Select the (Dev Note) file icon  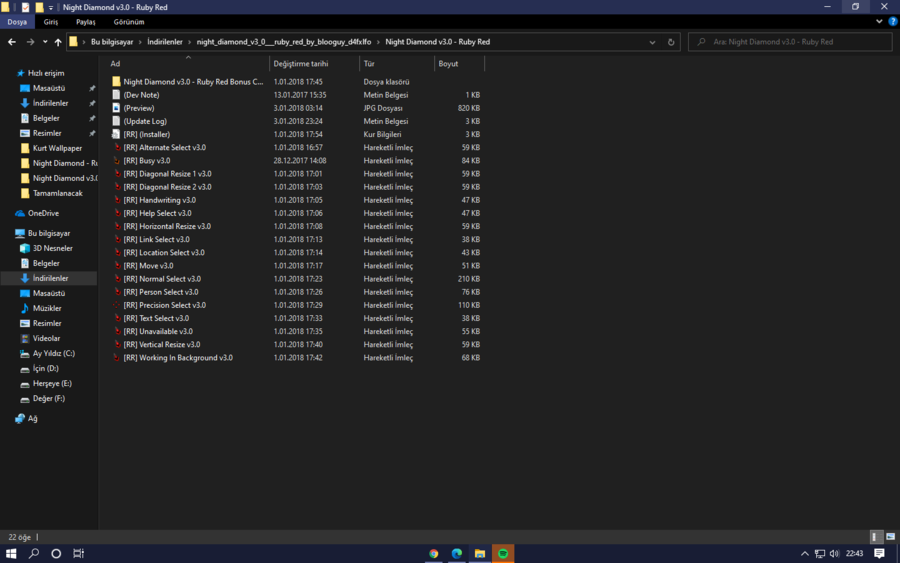(x=116, y=95)
